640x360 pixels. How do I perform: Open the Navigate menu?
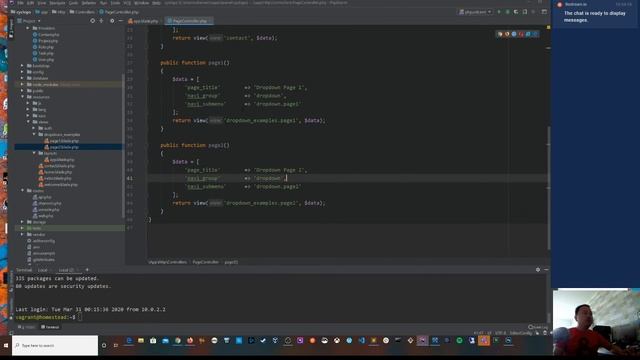click(57, 3)
